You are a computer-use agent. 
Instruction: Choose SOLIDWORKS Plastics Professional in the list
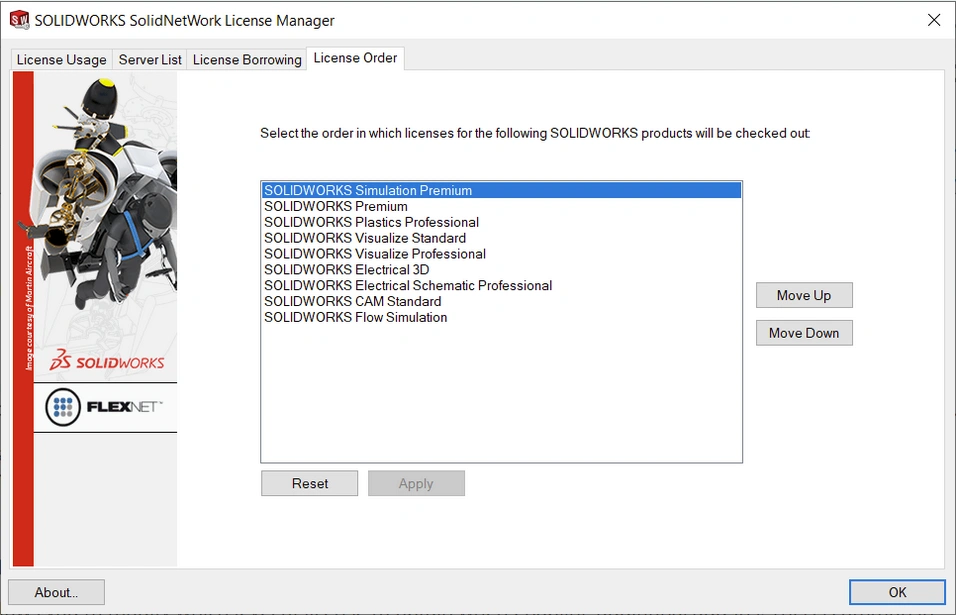[501, 222]
